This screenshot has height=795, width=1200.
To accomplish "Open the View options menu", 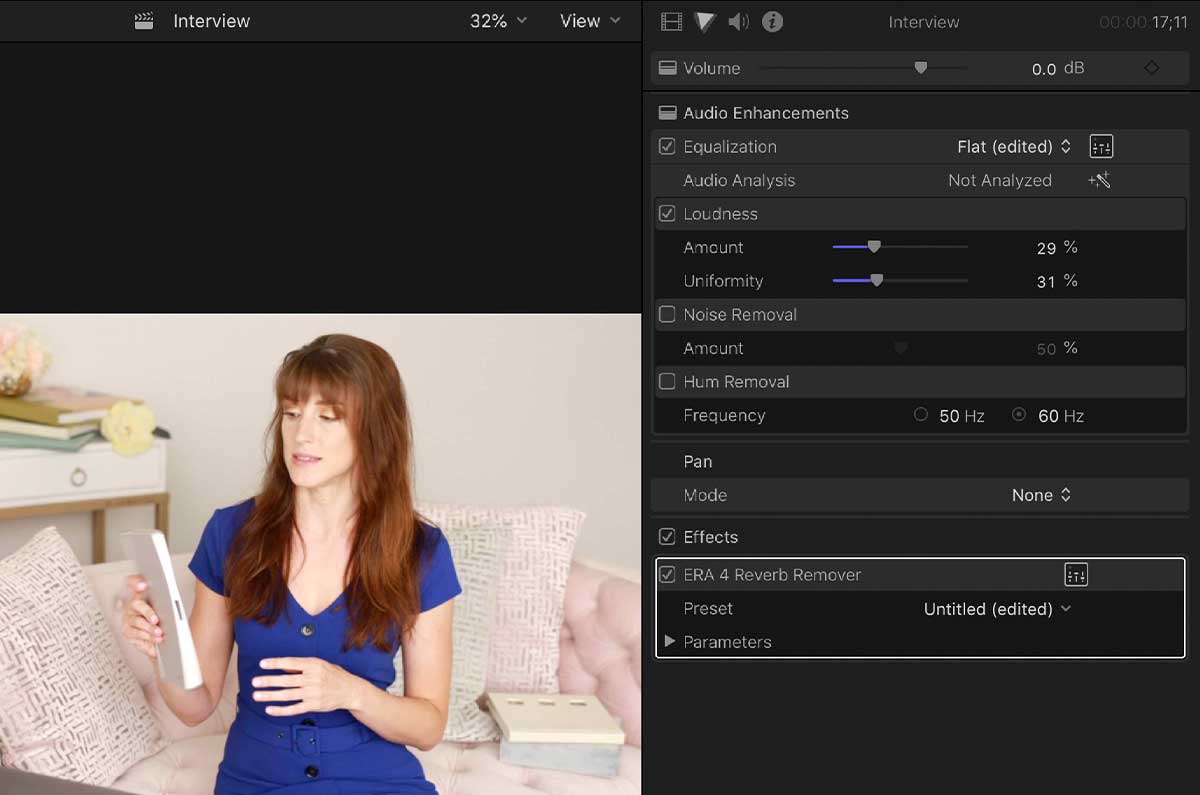I will click(x=590, y=21).
